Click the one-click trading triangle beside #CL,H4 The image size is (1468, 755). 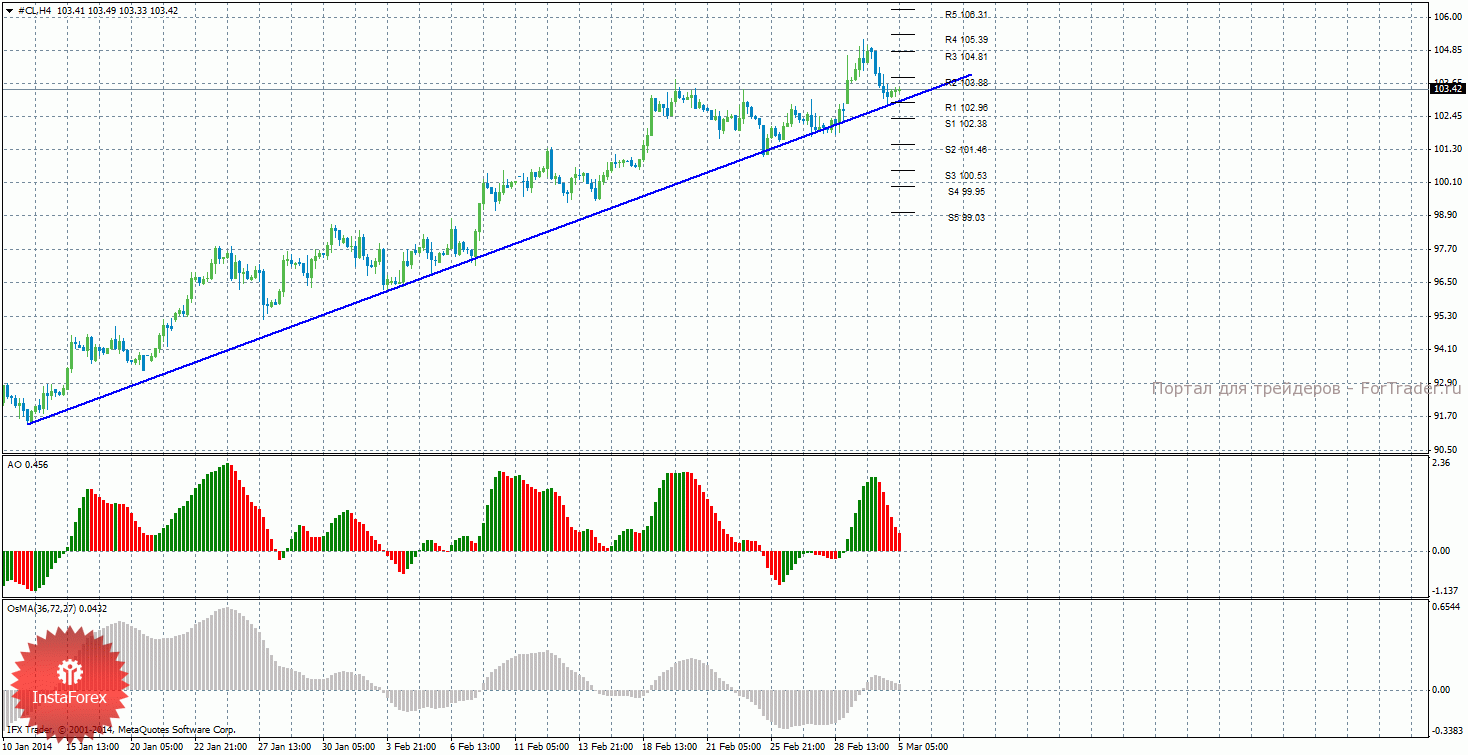click(x=9, y=10)
